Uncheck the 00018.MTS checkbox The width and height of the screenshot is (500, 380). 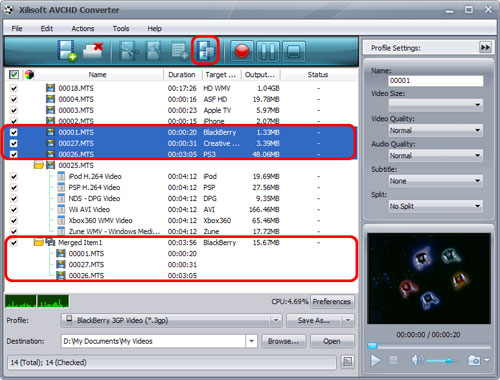14,88
